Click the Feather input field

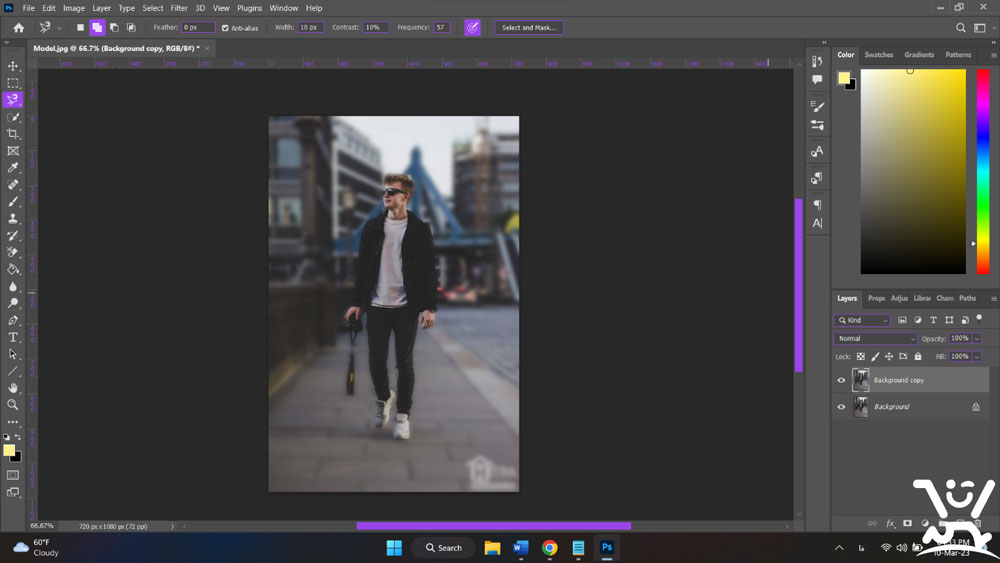(x=198, y=27)
